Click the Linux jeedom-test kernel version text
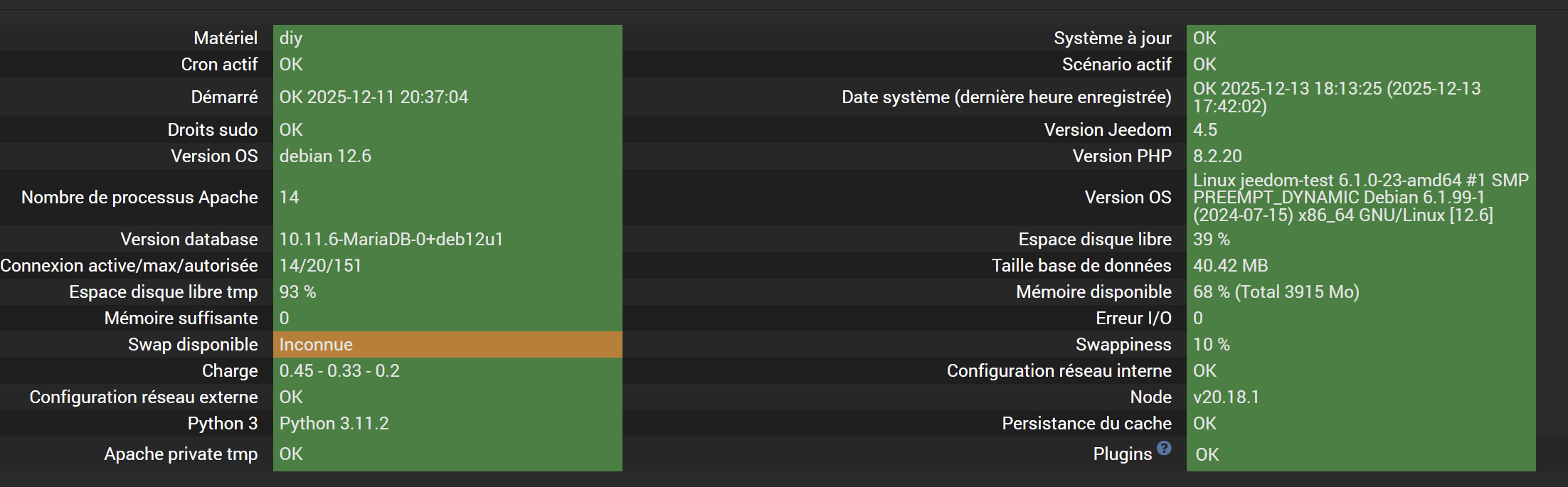The width and height of the screenshot is (1568, 487). pyautogui.click(x=1360, y=198)
